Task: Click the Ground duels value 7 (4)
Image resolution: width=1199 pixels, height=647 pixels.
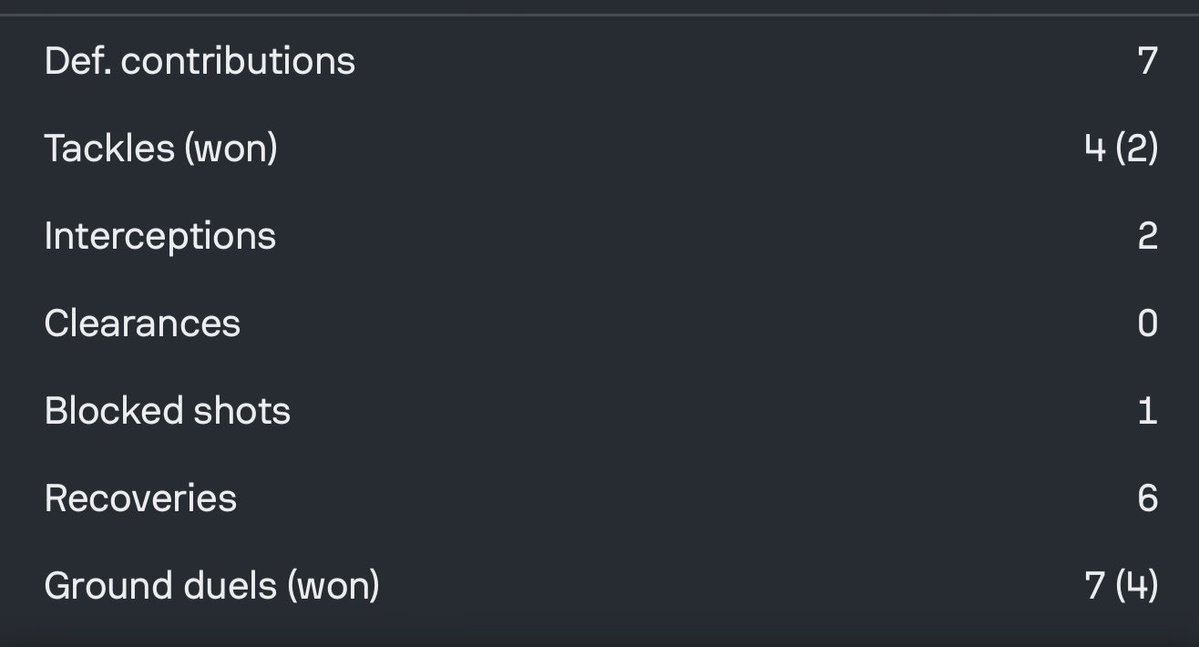Action: point(1121,586)
